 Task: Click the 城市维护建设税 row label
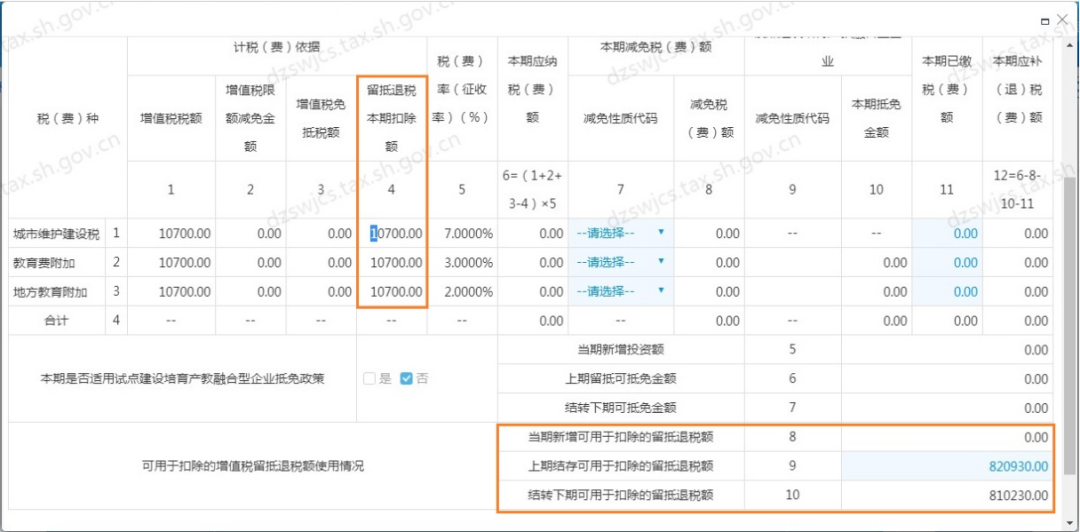56,234
